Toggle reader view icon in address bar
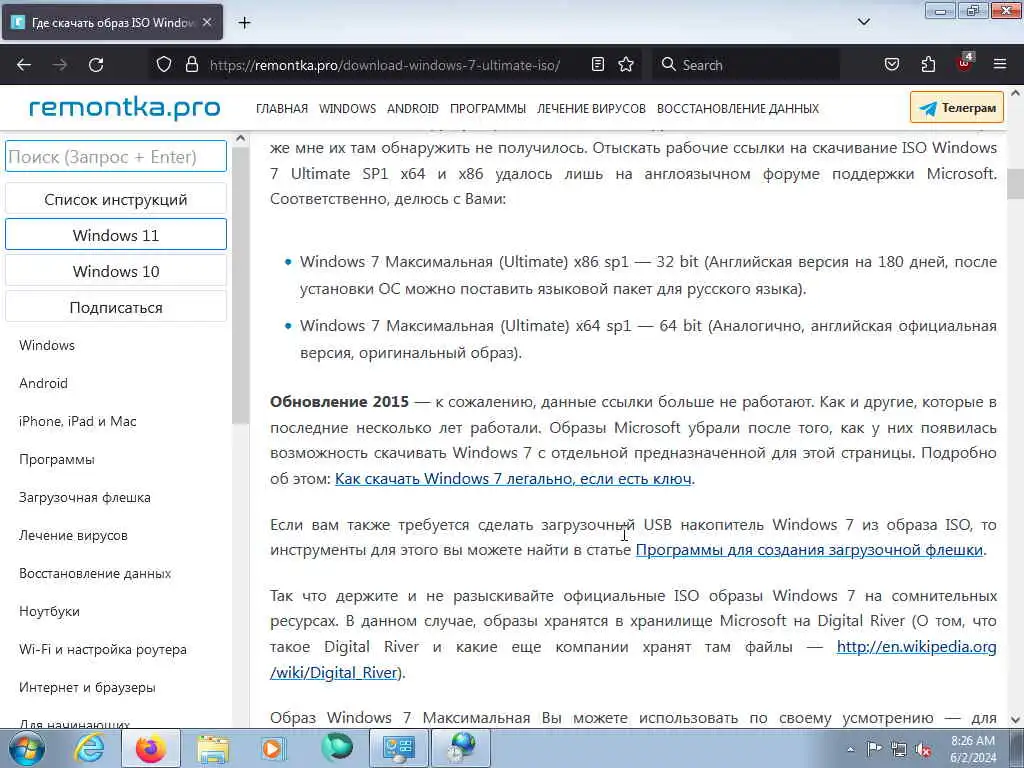1024x768 pixels. point(598,65)
